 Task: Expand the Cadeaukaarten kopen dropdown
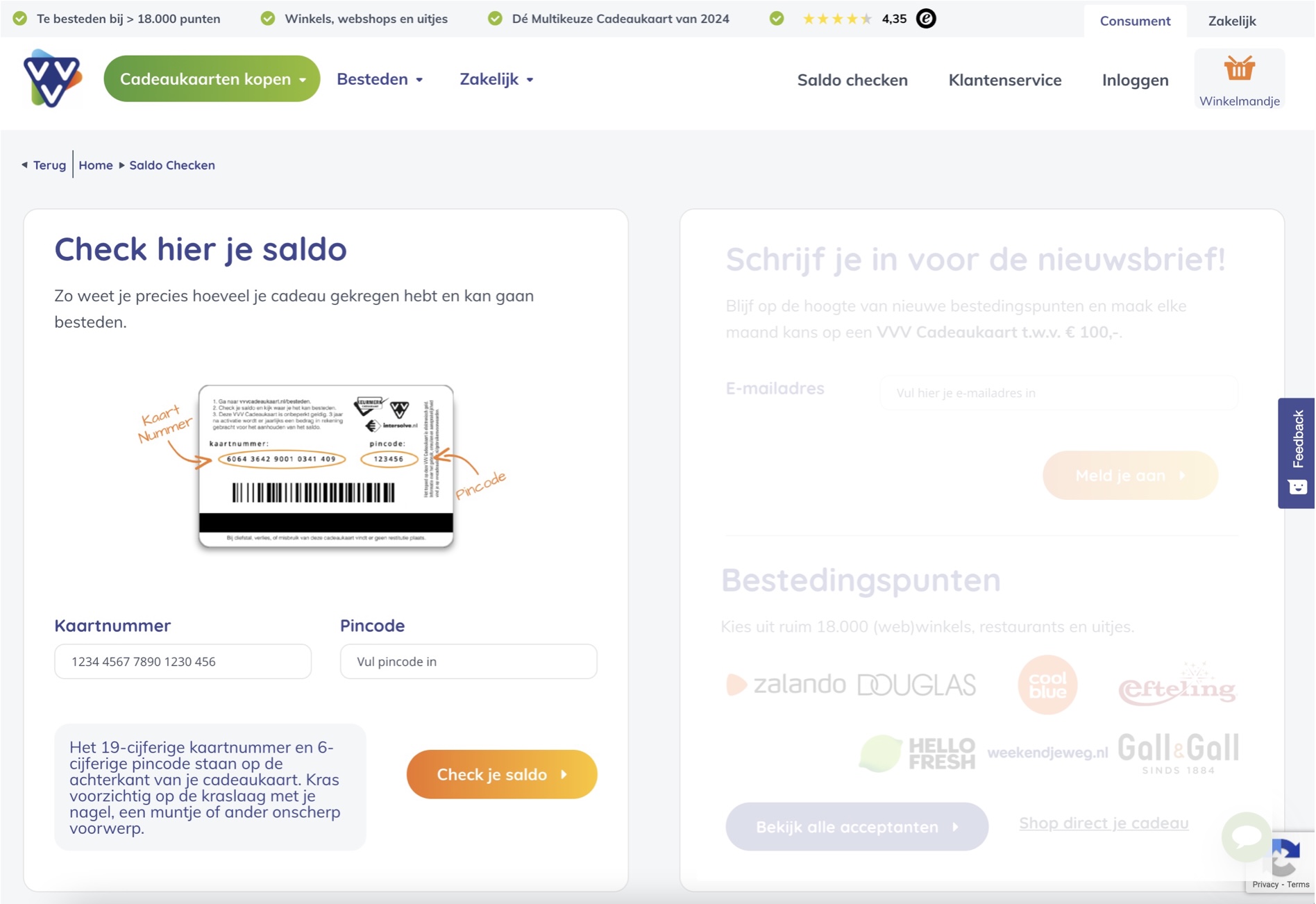[210, 78]
